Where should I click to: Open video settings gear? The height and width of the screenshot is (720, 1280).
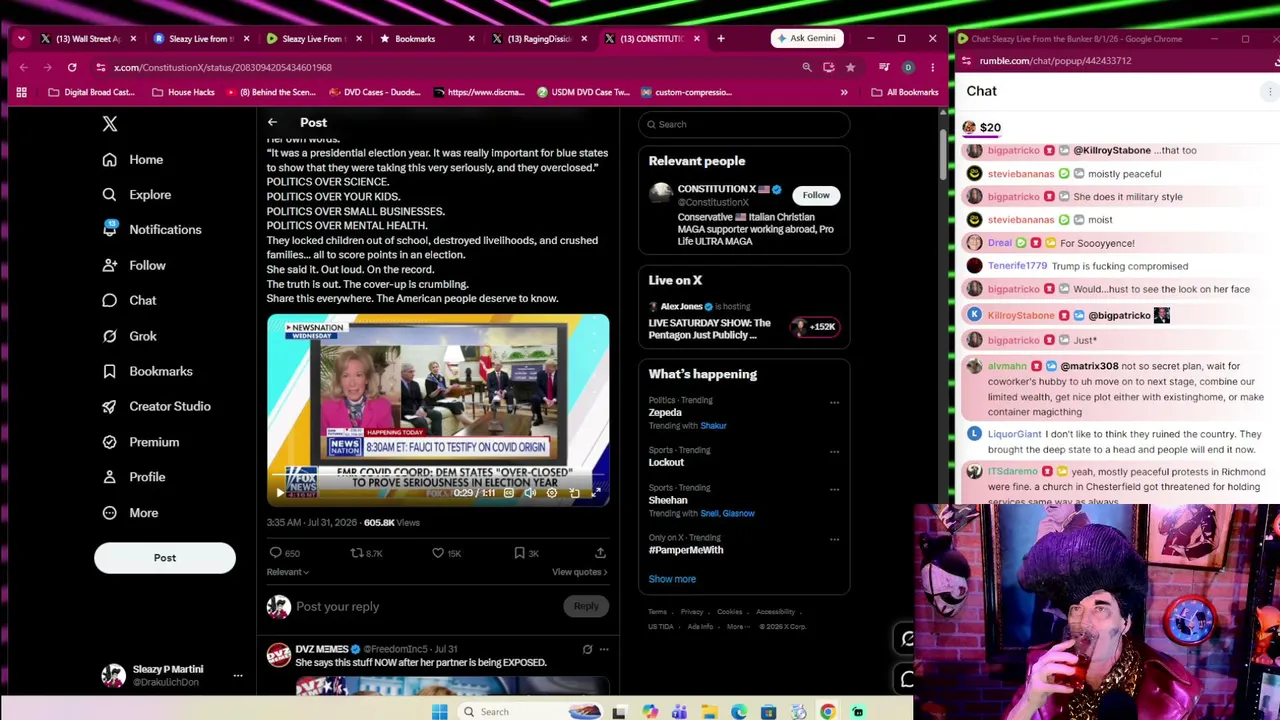click(552, 493)
